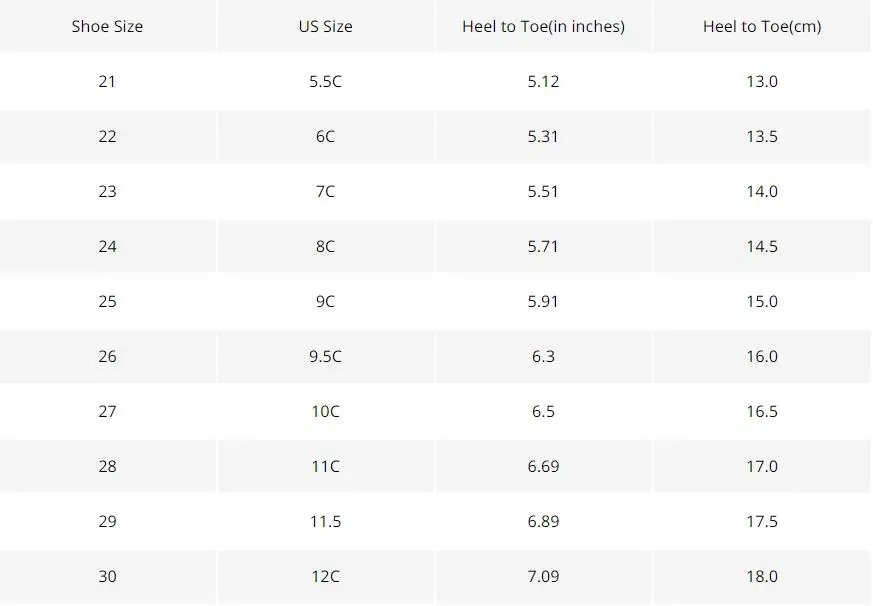The width and height of the screenshot is (873, 606).
Task: Select shoe size 24 cell
Action: 107,247
